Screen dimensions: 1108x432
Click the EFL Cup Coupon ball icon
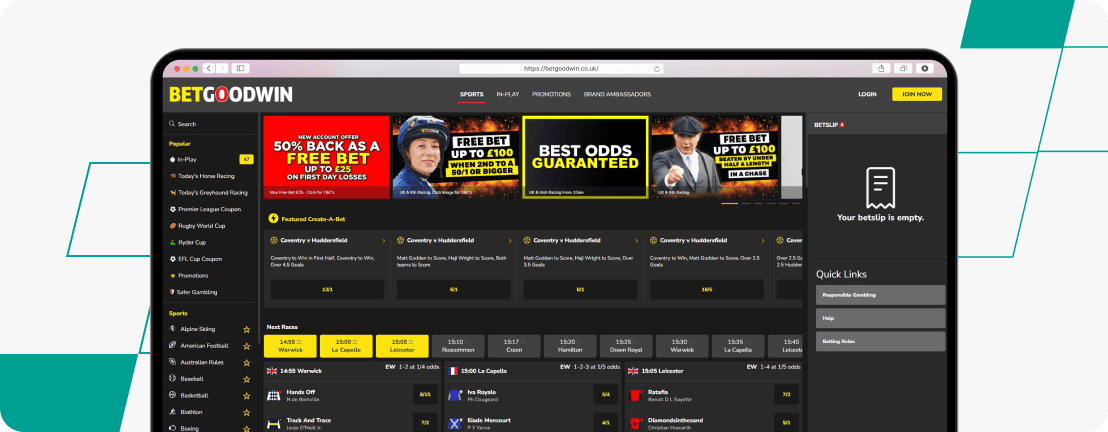172,259
